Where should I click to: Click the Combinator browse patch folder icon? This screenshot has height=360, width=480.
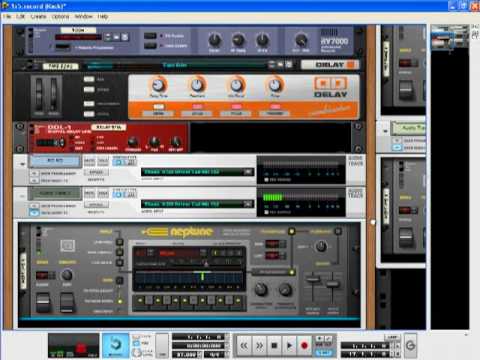click(x=280, y=64)
